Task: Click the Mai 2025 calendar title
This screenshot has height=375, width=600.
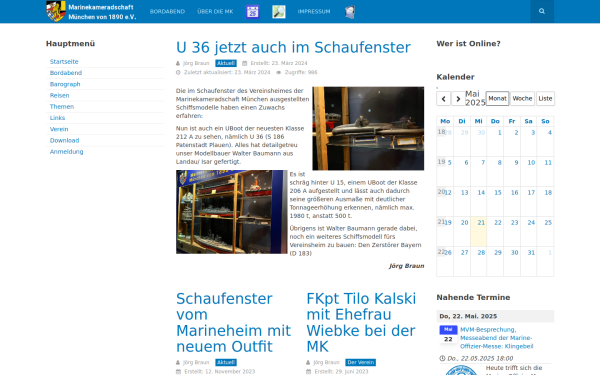Action: click(475, 98)
